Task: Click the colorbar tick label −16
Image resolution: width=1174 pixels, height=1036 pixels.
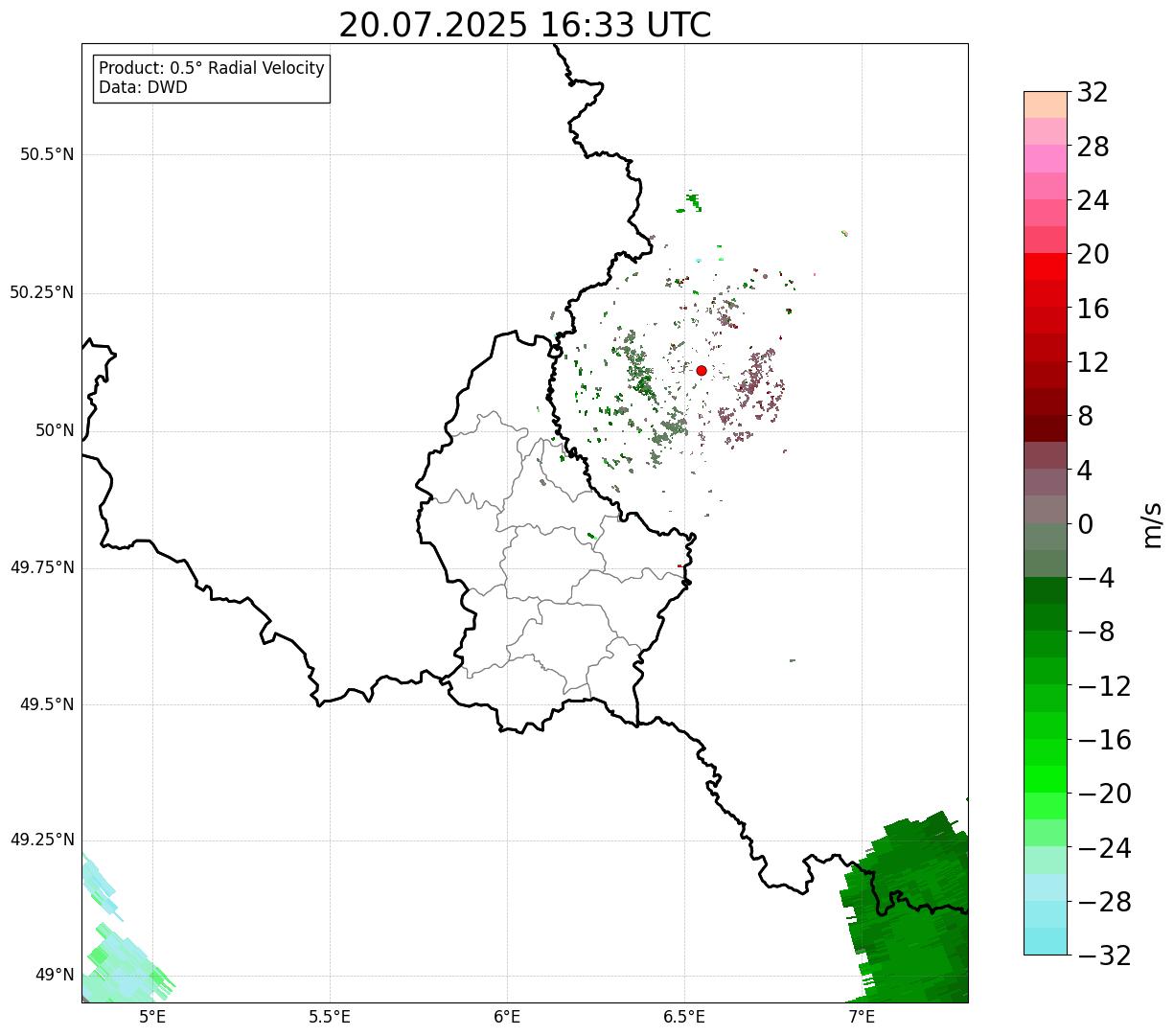Action: click(x=1104, y=740)
